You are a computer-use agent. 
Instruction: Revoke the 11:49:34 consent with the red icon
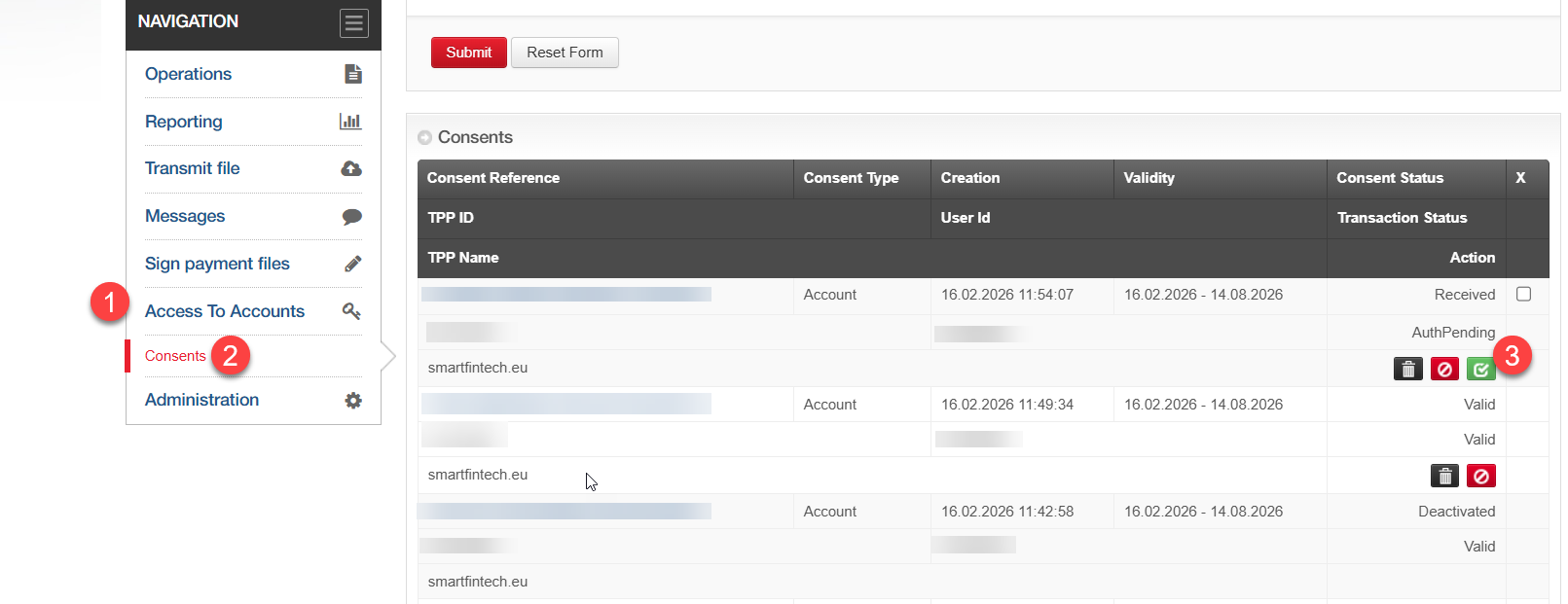tap(1481, 476)
